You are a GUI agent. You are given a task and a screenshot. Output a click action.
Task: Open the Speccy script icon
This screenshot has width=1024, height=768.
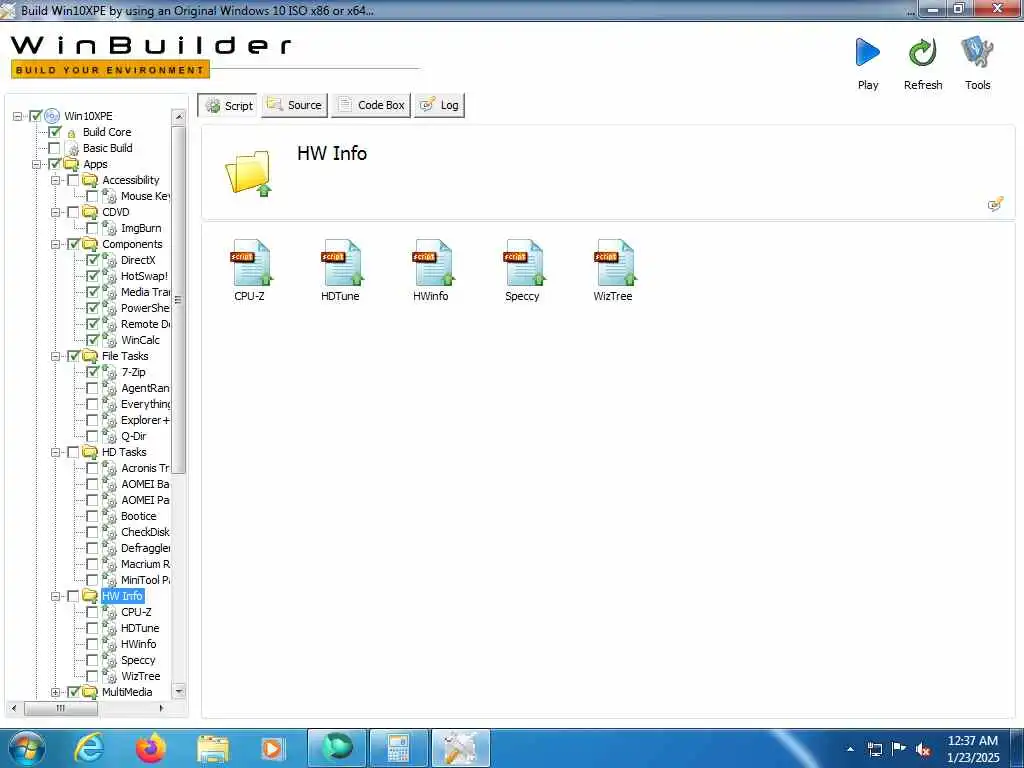pyautogui.click(x=523, y=263)
